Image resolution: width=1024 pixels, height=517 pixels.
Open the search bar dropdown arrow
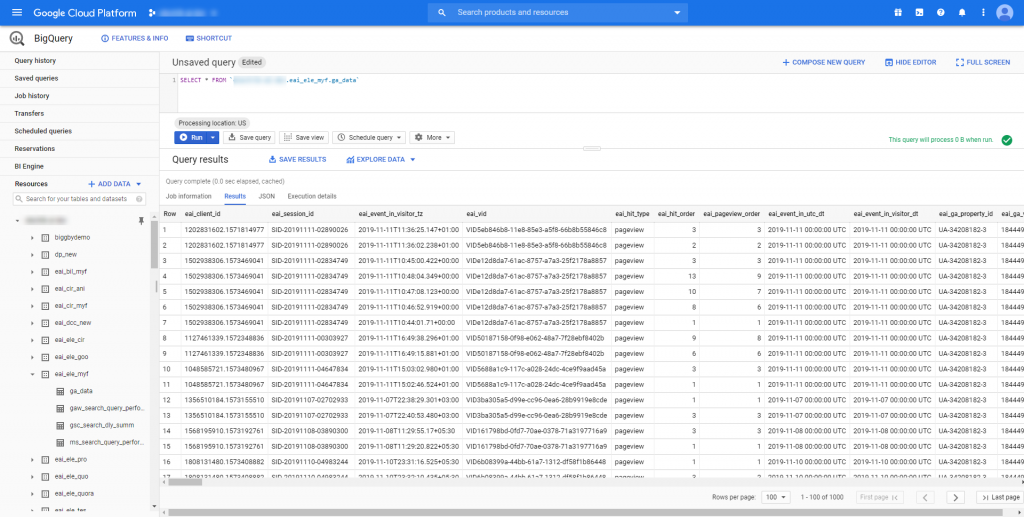(677, 12)
